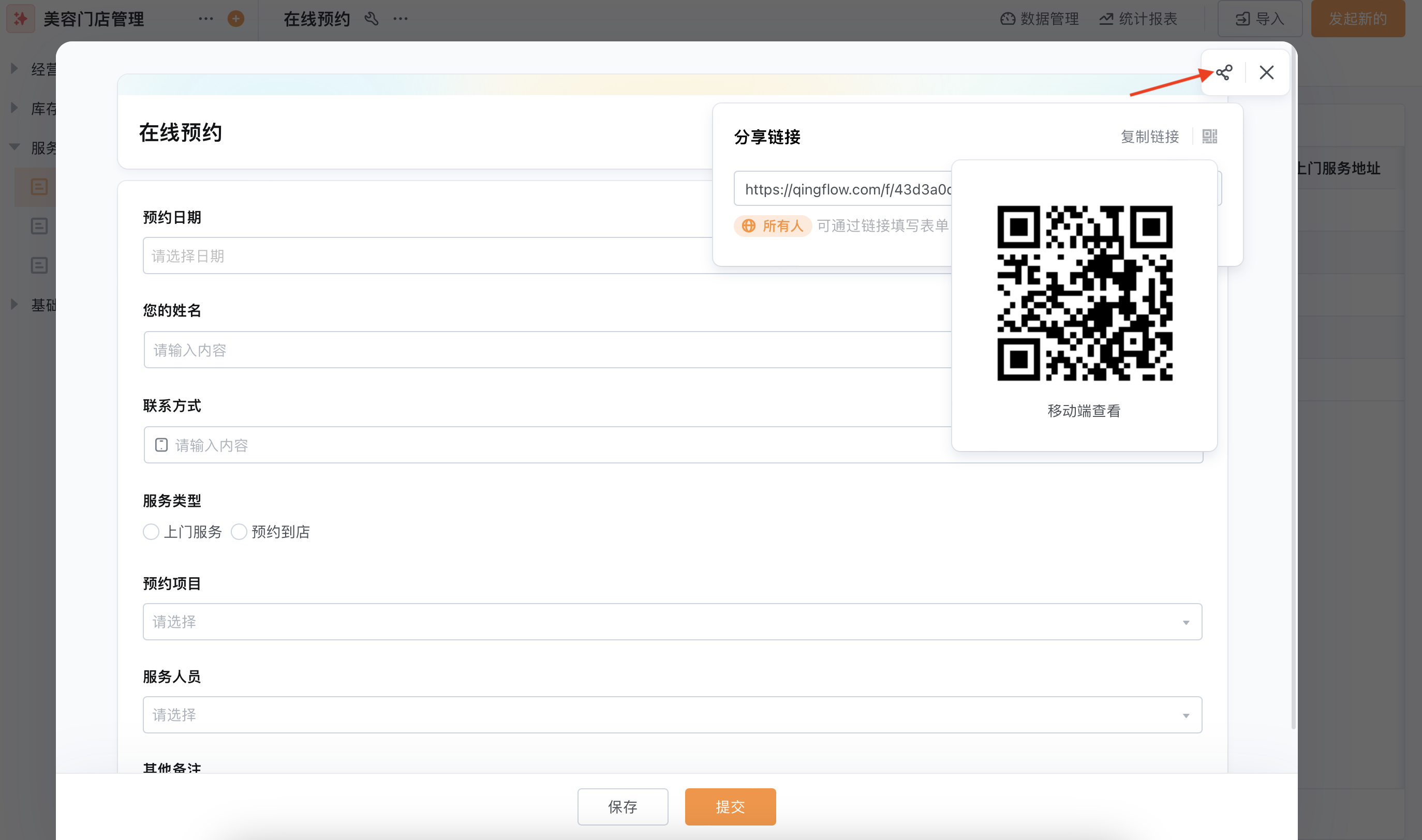Screen dimensions: 1422x840
Task: Collapse the 服务 sidebar group
Action: (14, 148)
